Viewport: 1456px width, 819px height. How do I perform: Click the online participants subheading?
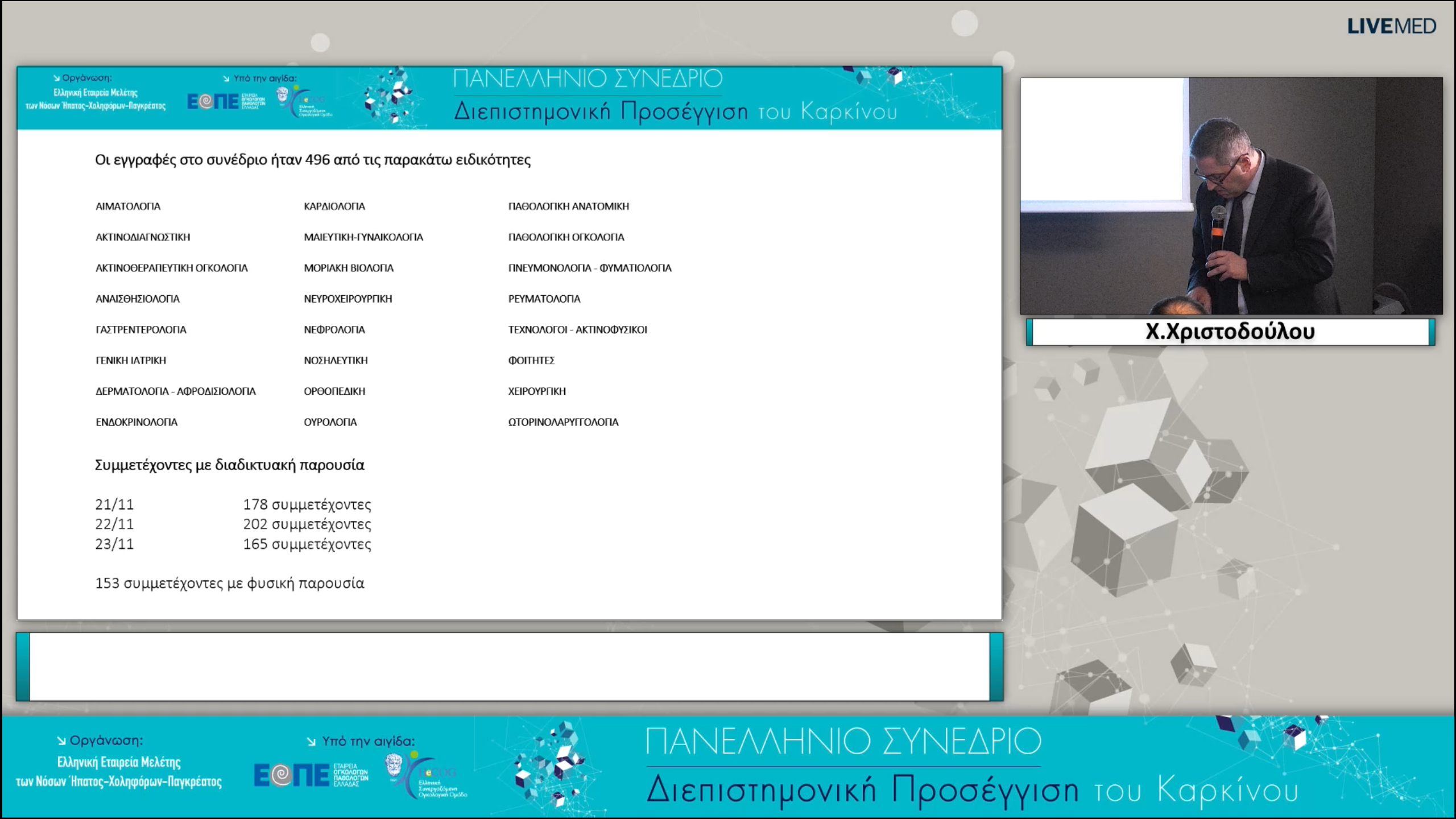229,465
